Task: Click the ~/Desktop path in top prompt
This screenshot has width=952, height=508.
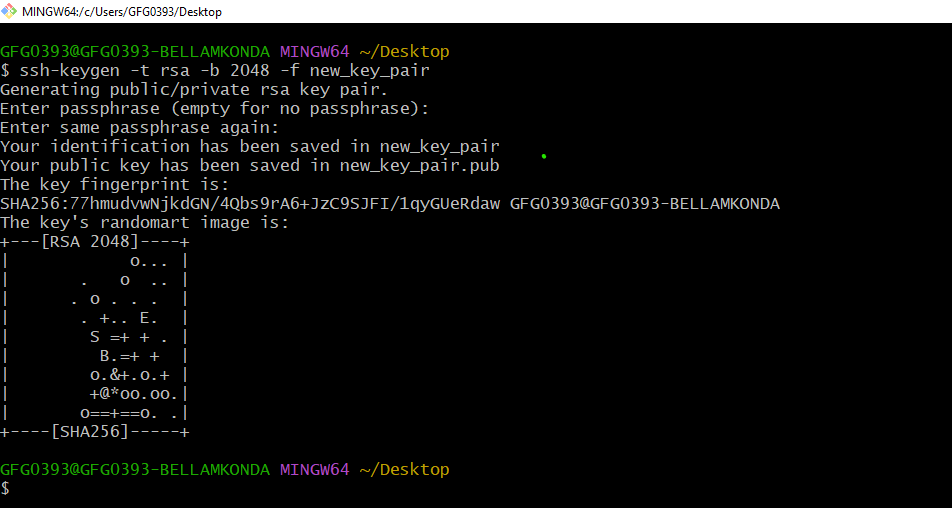Action: (403, 52)
